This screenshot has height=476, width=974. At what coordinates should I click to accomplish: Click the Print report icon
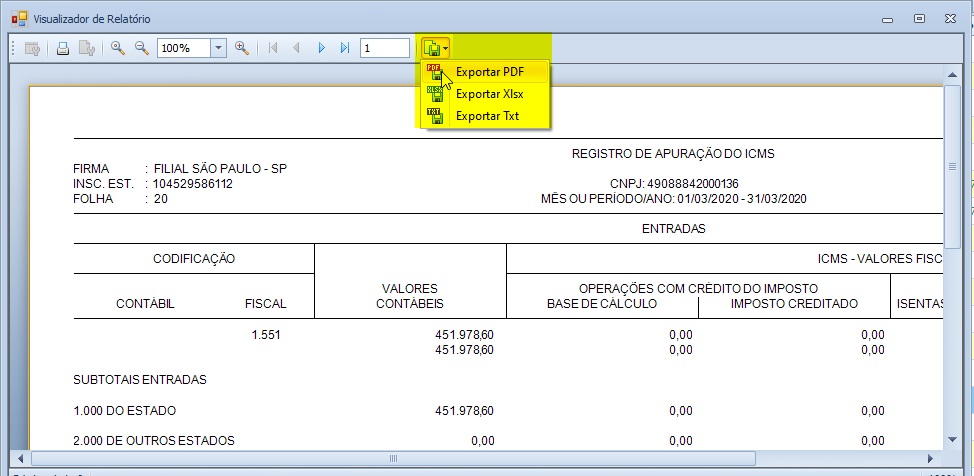point(62,48)
